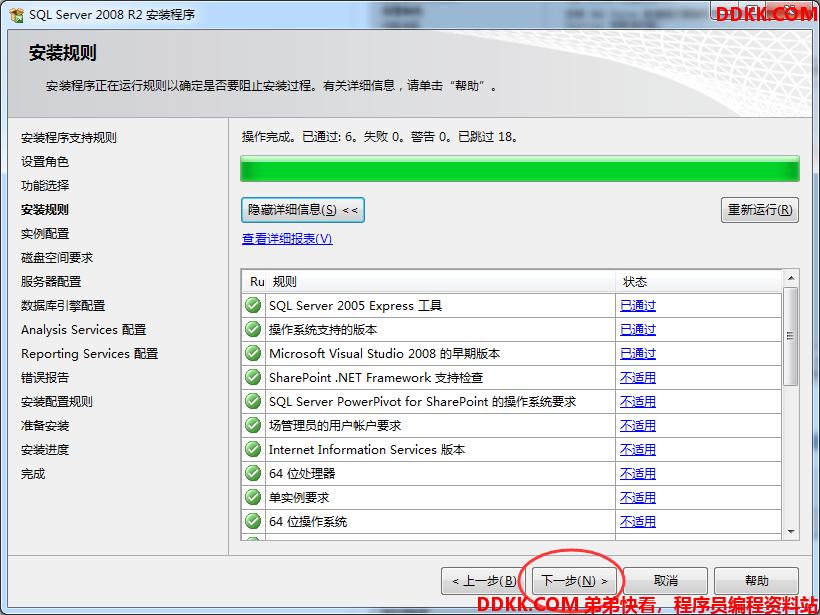Sort by the 状态 column header
The image size is (820, 615).
pos(699,282)
